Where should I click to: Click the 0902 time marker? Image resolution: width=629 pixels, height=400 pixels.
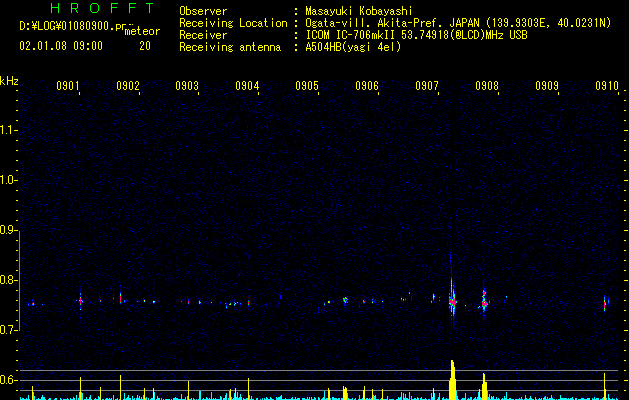[128, 85]
